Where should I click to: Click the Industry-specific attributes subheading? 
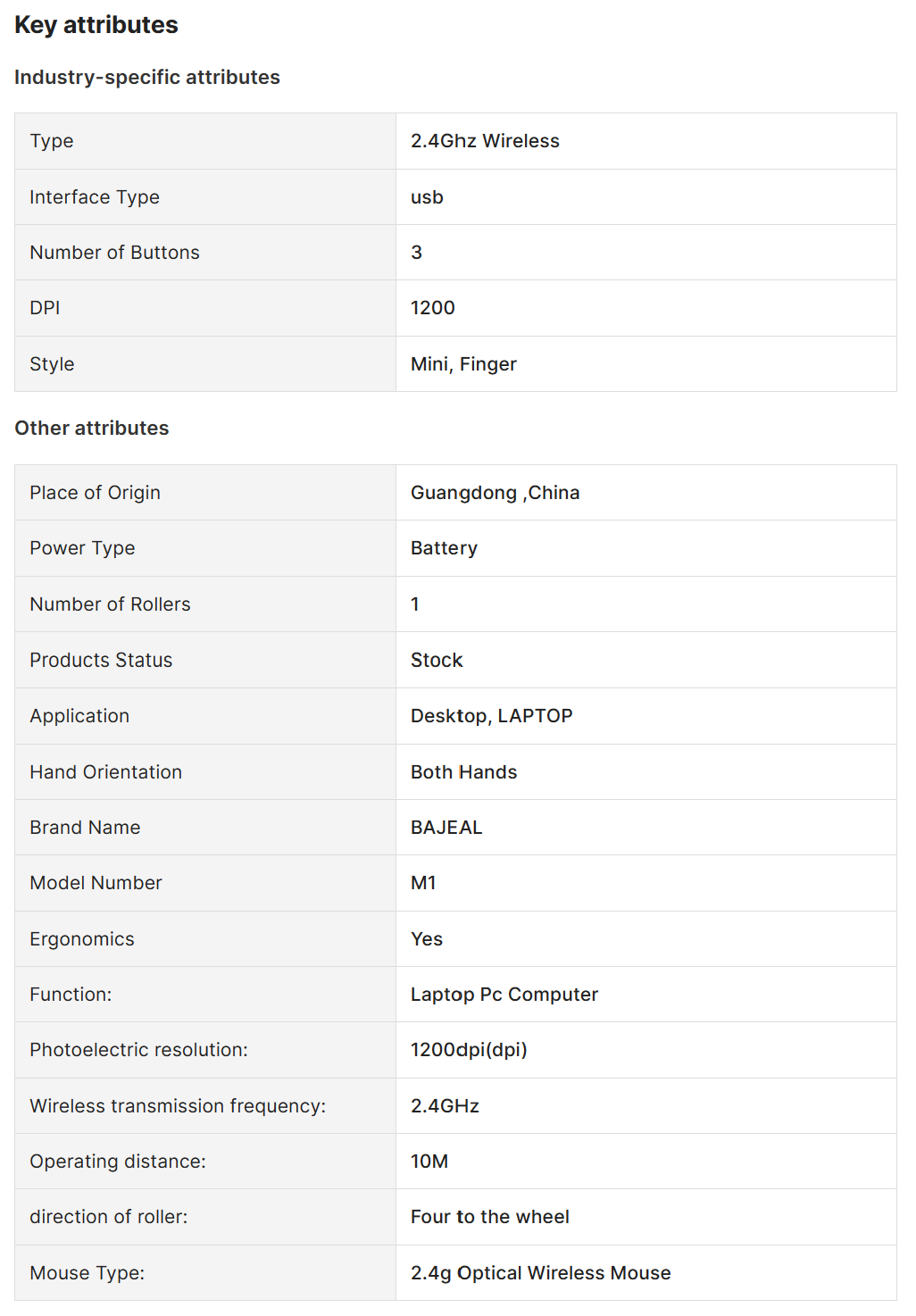tap(147, 78)
